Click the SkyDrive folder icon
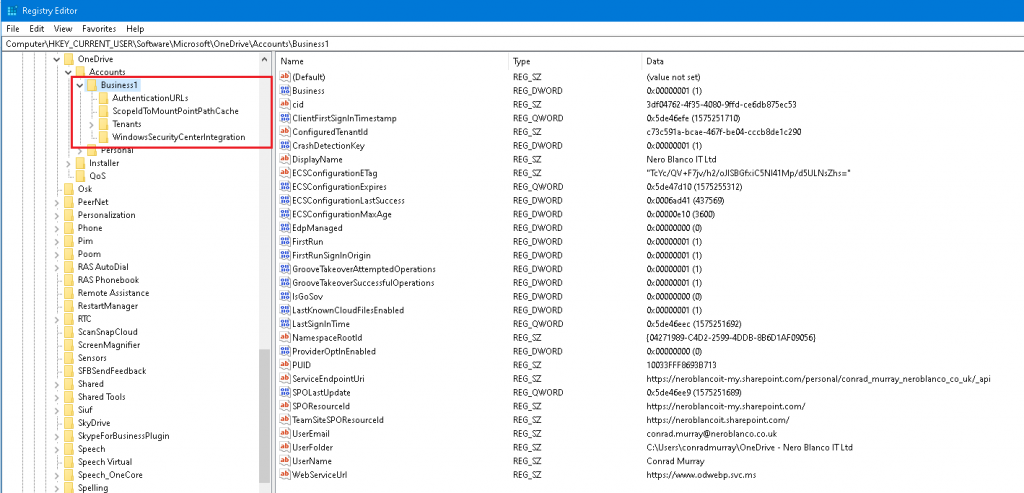The image size is (1024, 493). coord(69,422)
